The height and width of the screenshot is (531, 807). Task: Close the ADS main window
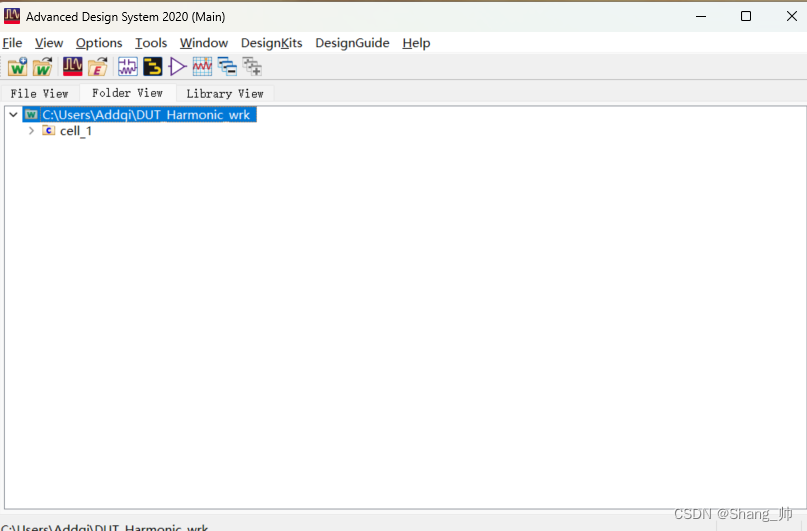pos(792,16)
